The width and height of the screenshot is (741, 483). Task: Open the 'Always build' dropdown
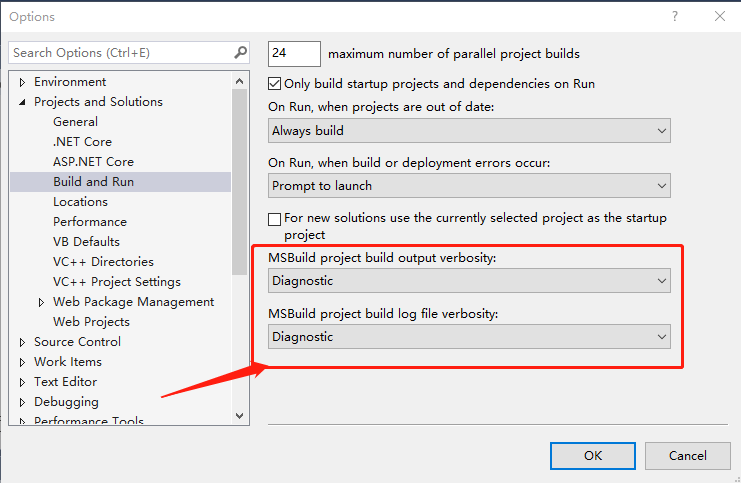click(x=470, y=131)
